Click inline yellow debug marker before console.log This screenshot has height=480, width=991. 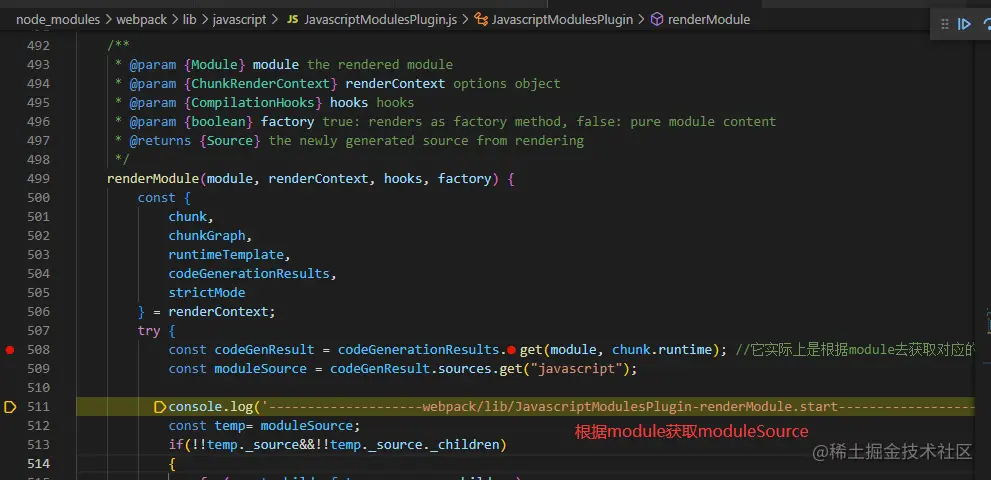click(x=160, y=407)
